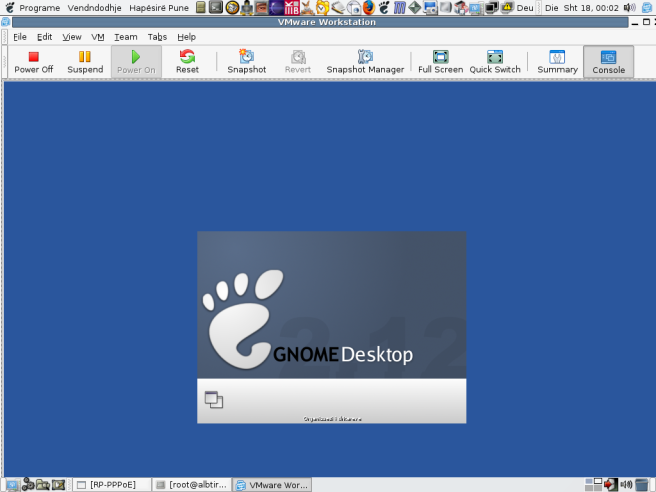This screenshot has height=492, width=656.
Task: Click the blue M launcher icon
Action: 400,8
